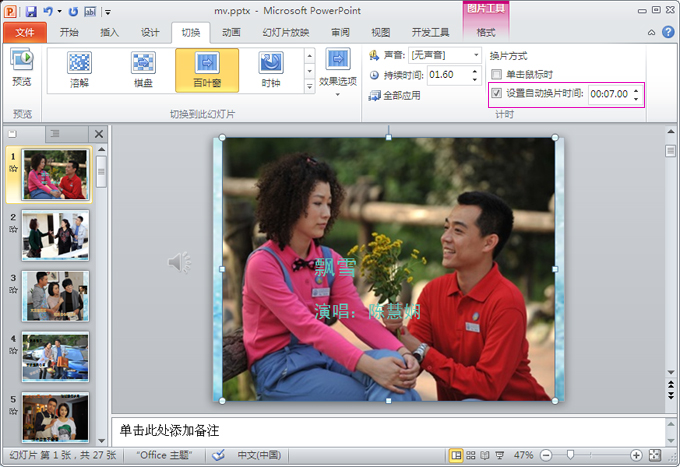Start Slide Show view icon
The image size is (680, 467).
click(500, 455)
